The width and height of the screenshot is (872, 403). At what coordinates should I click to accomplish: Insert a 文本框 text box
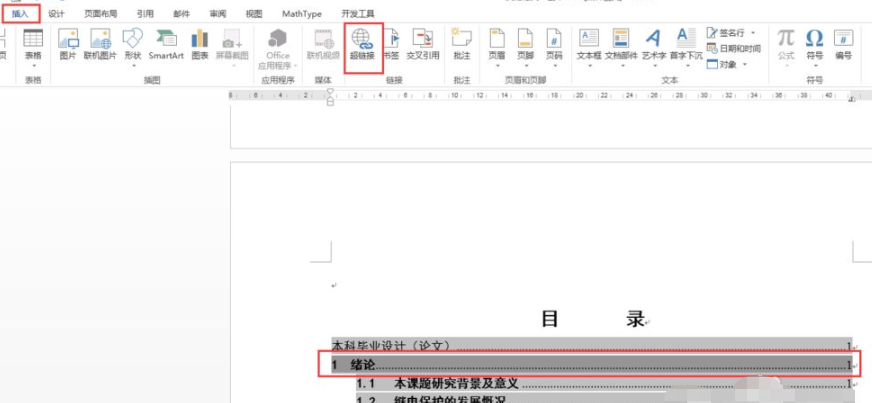tap(589, 38)
